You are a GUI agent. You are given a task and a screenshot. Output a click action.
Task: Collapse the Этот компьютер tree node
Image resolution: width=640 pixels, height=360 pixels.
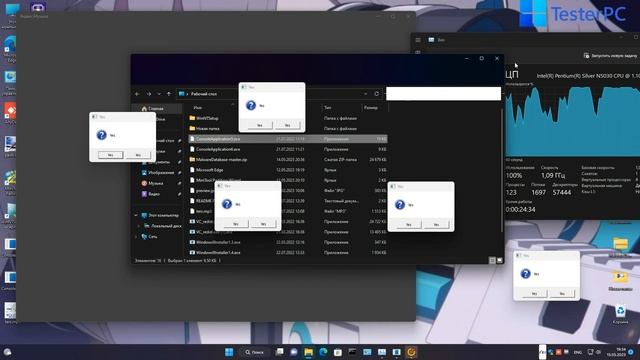click(136, 215)
